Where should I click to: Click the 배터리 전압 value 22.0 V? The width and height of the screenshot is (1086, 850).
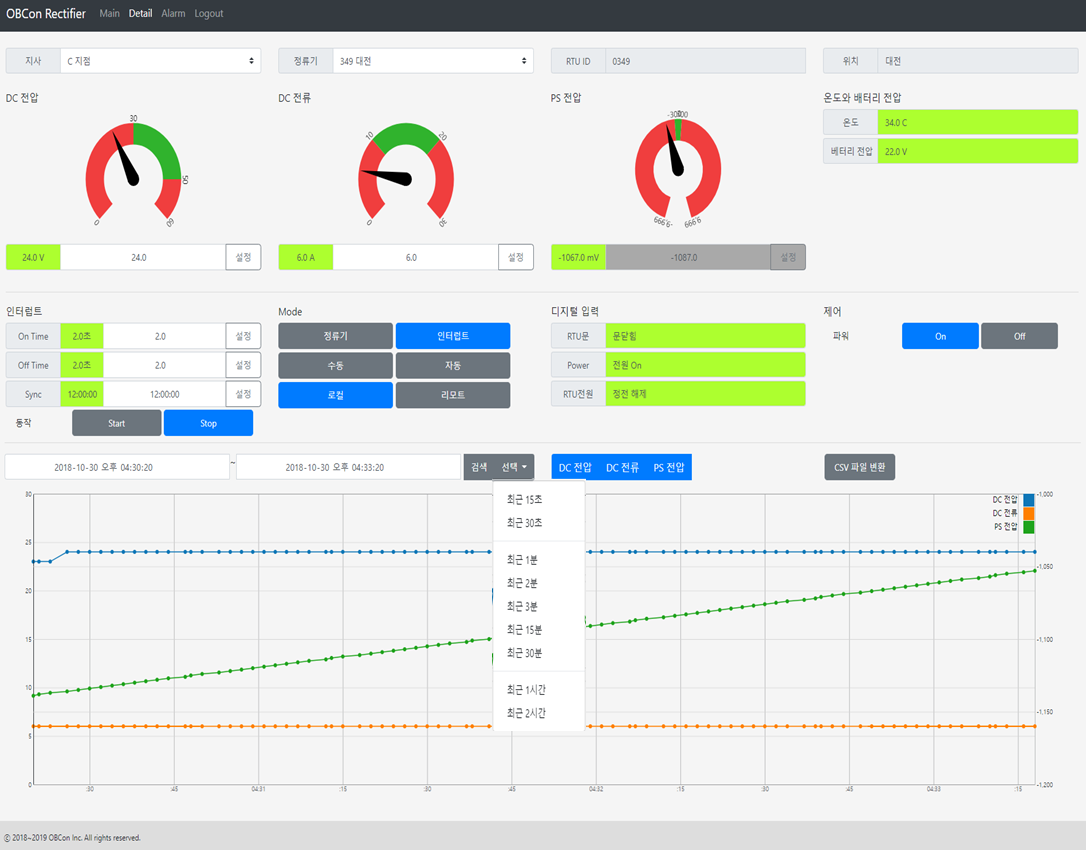point(977,151)
